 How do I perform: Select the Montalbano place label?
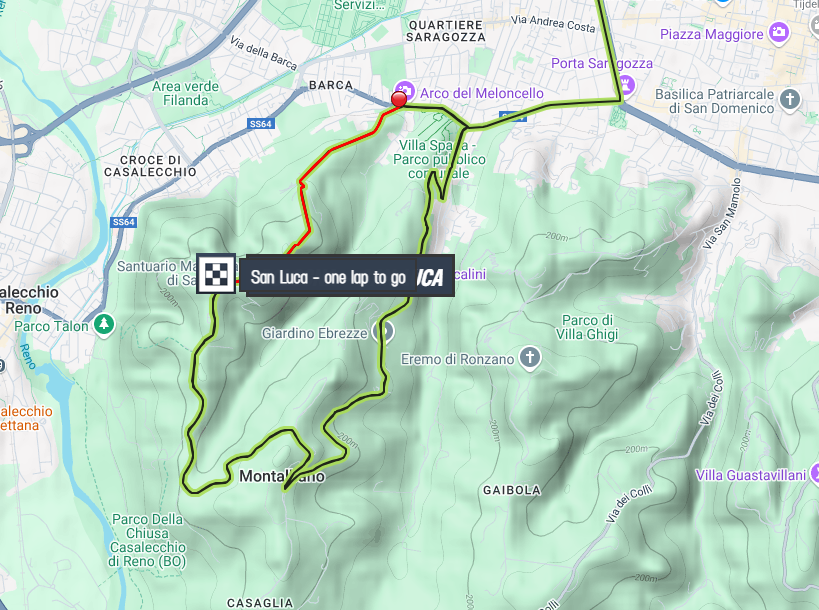click(282, 476)
